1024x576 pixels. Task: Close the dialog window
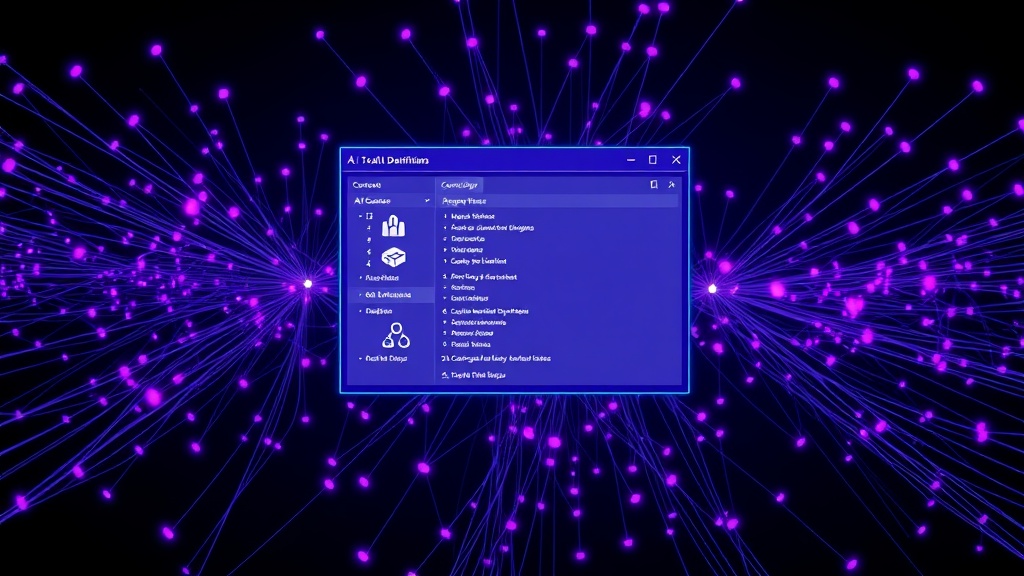coord(676,160)
